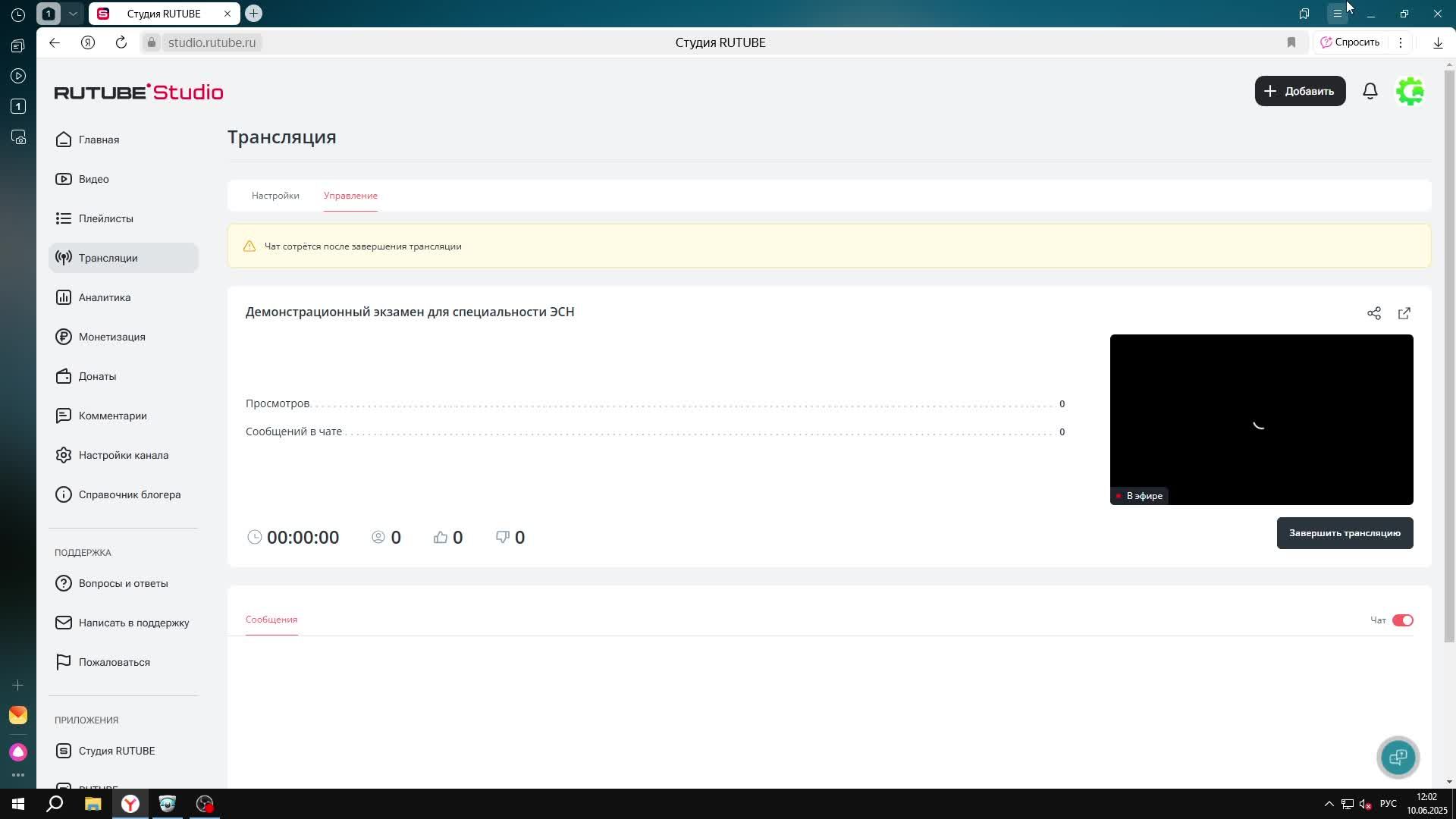
Task: Open the browser page options kebab menu
Action: click(x=1401, y=42)
